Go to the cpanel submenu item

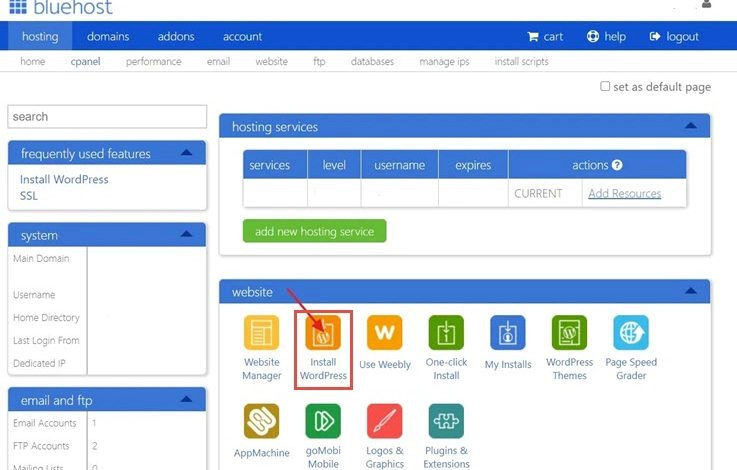pos(85,61)
